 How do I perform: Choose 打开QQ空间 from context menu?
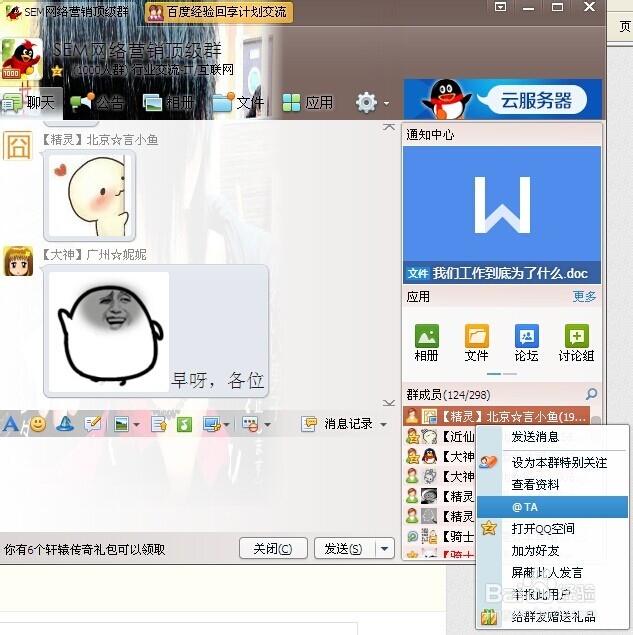point(553,528)
